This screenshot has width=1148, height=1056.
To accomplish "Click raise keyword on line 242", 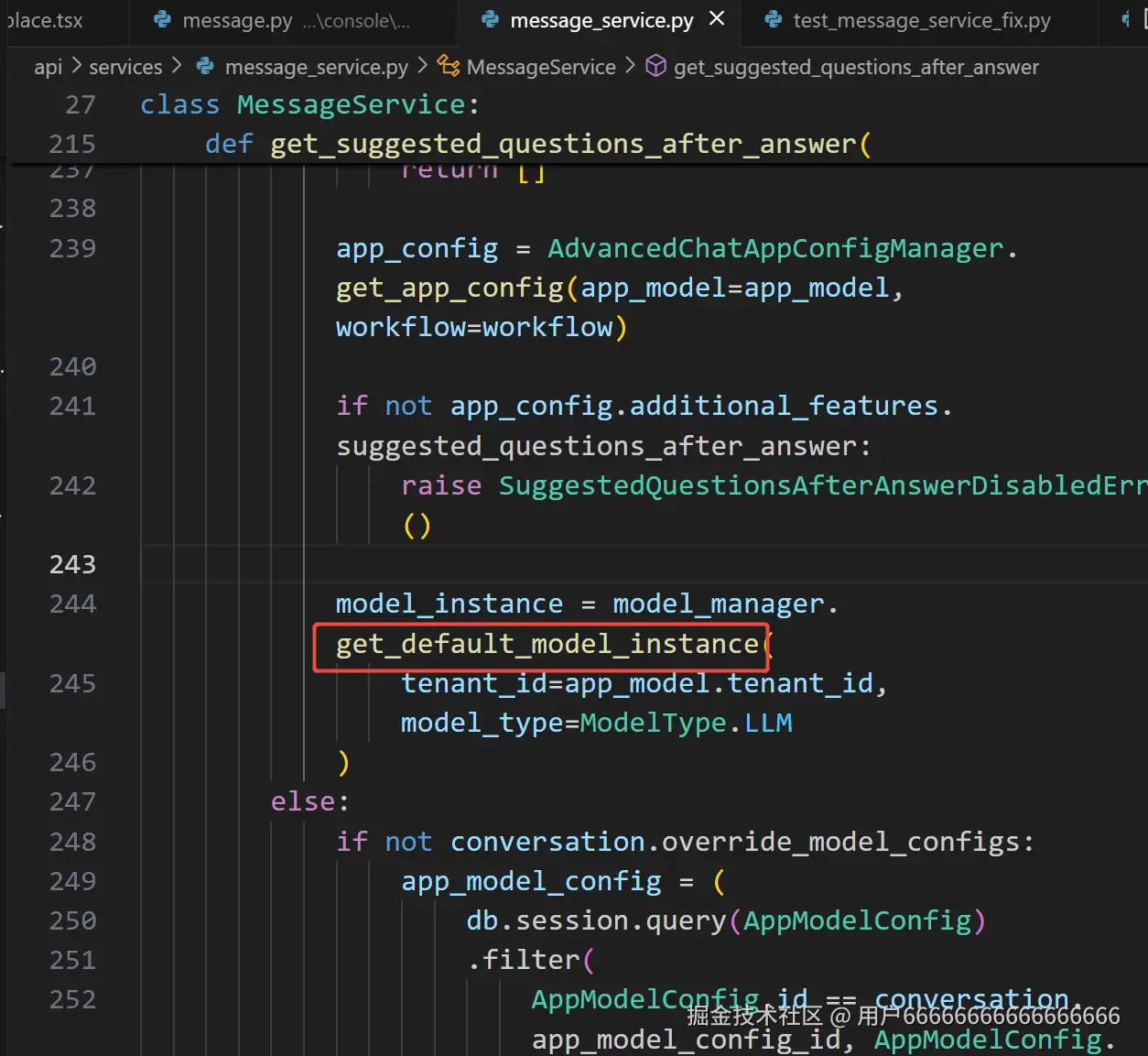I will 441,485.
